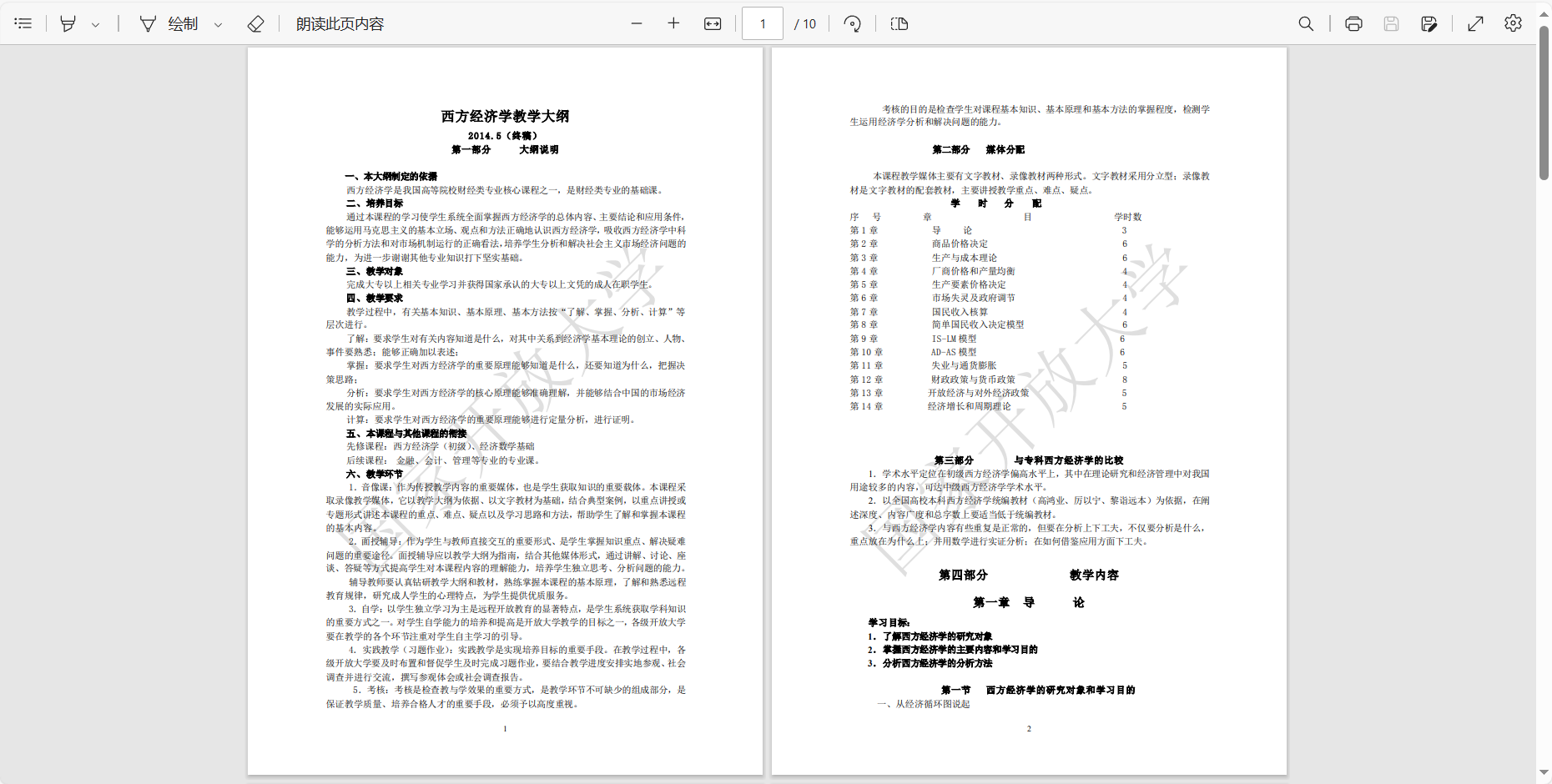Click the vertical scrollbar thumb
This screenshot has height=784, width=1552.
1544,102
